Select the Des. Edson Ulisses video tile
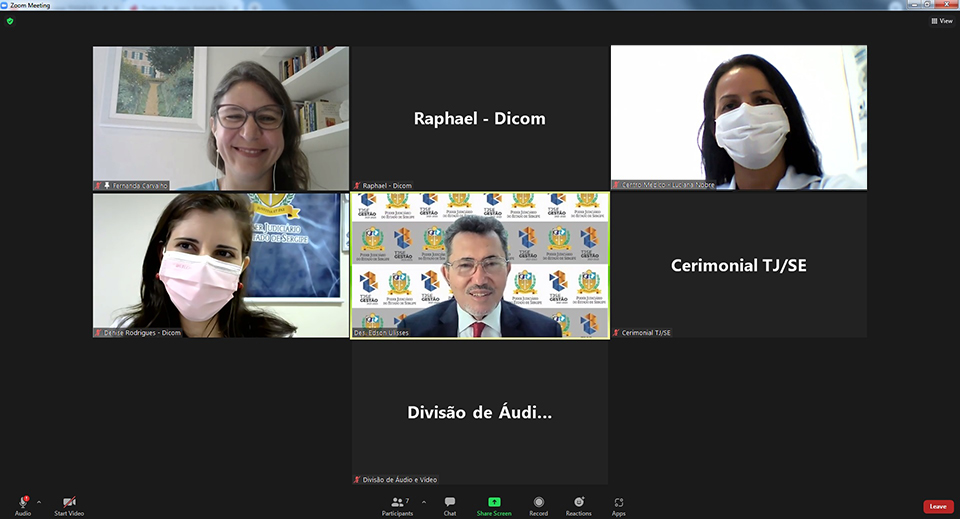Screen dimensions: 960x519 coord(480,265)
